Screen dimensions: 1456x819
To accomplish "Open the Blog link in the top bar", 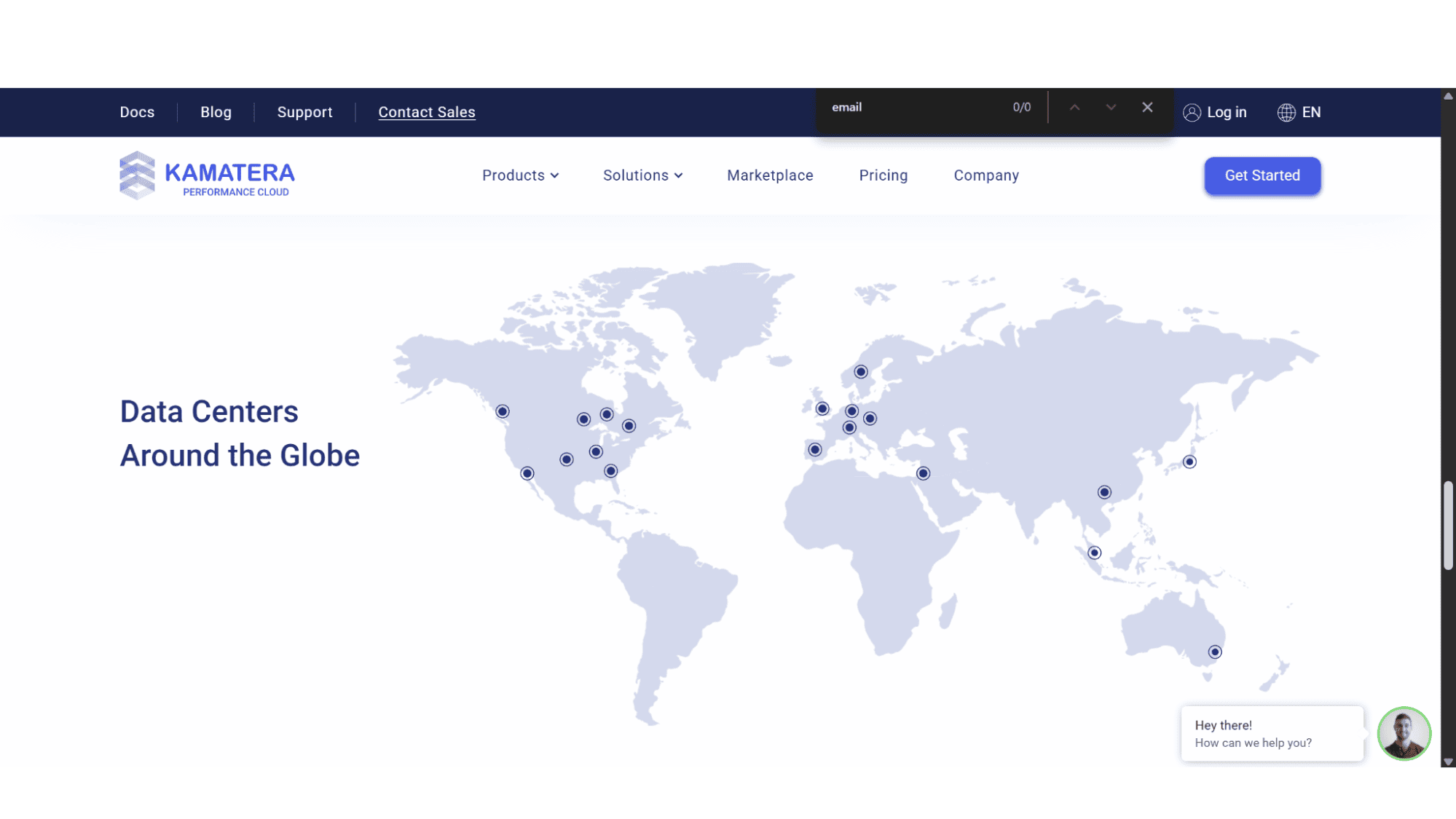I will [216, 112].
